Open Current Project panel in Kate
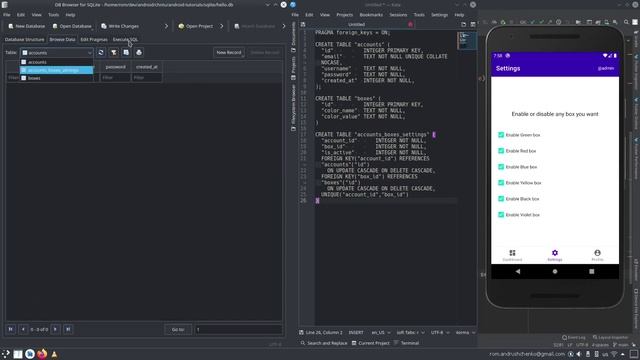The image size is (640, 360). 371,343
